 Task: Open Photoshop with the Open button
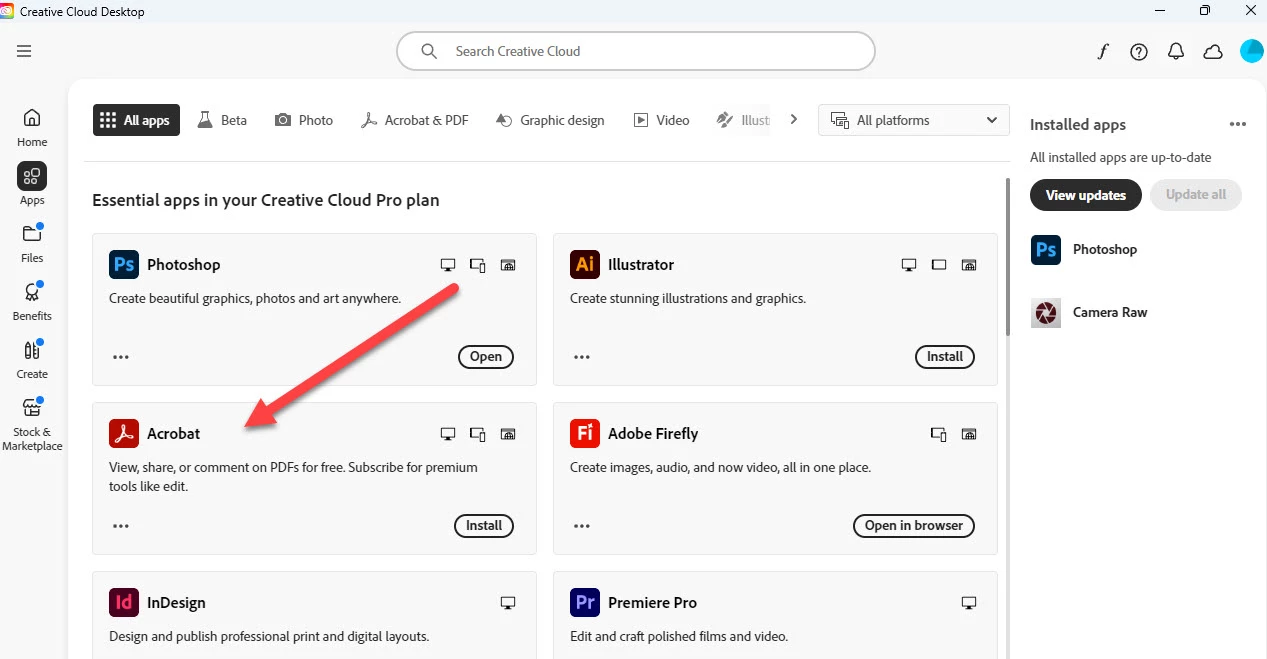(486, 357)
